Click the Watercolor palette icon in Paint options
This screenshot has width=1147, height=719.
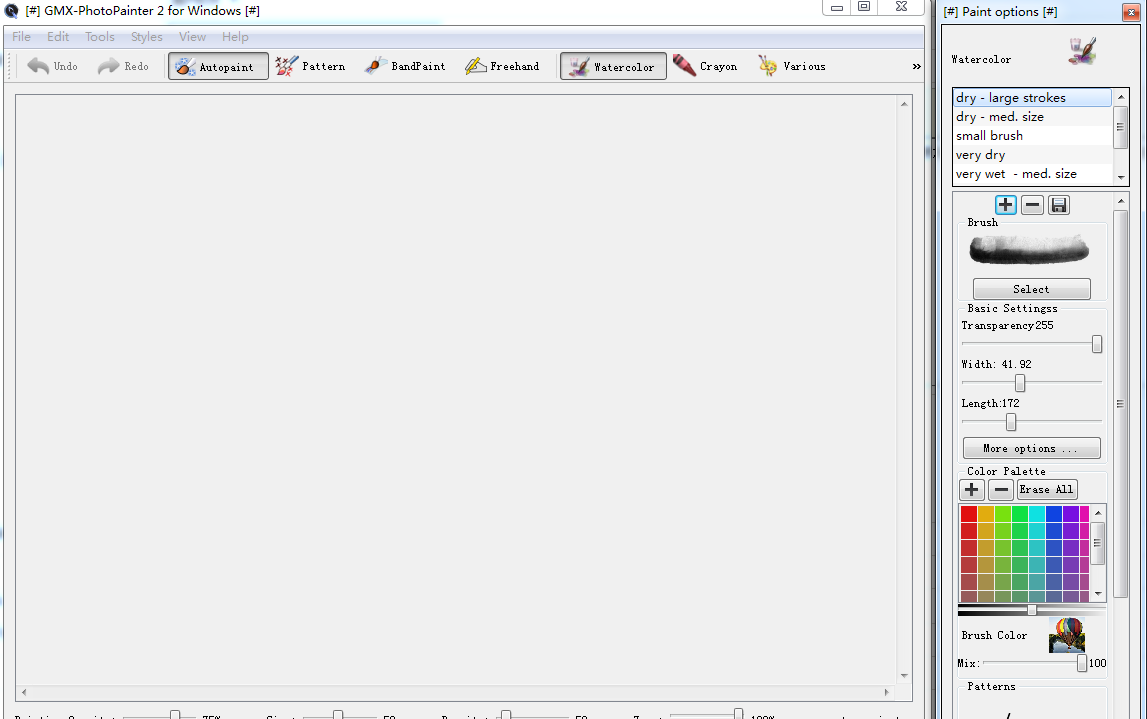tap(1082, 51)
